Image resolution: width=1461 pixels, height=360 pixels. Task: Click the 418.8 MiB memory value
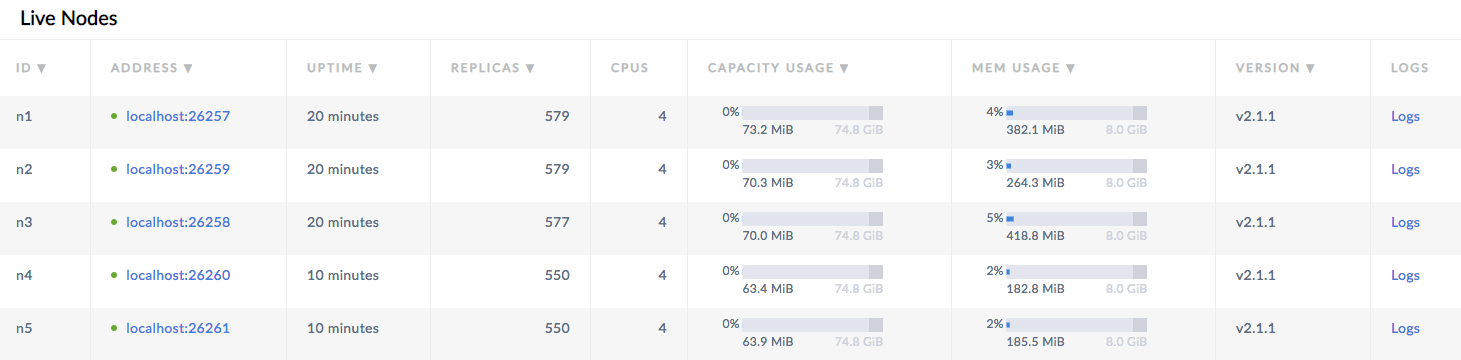pos(1035,236)
